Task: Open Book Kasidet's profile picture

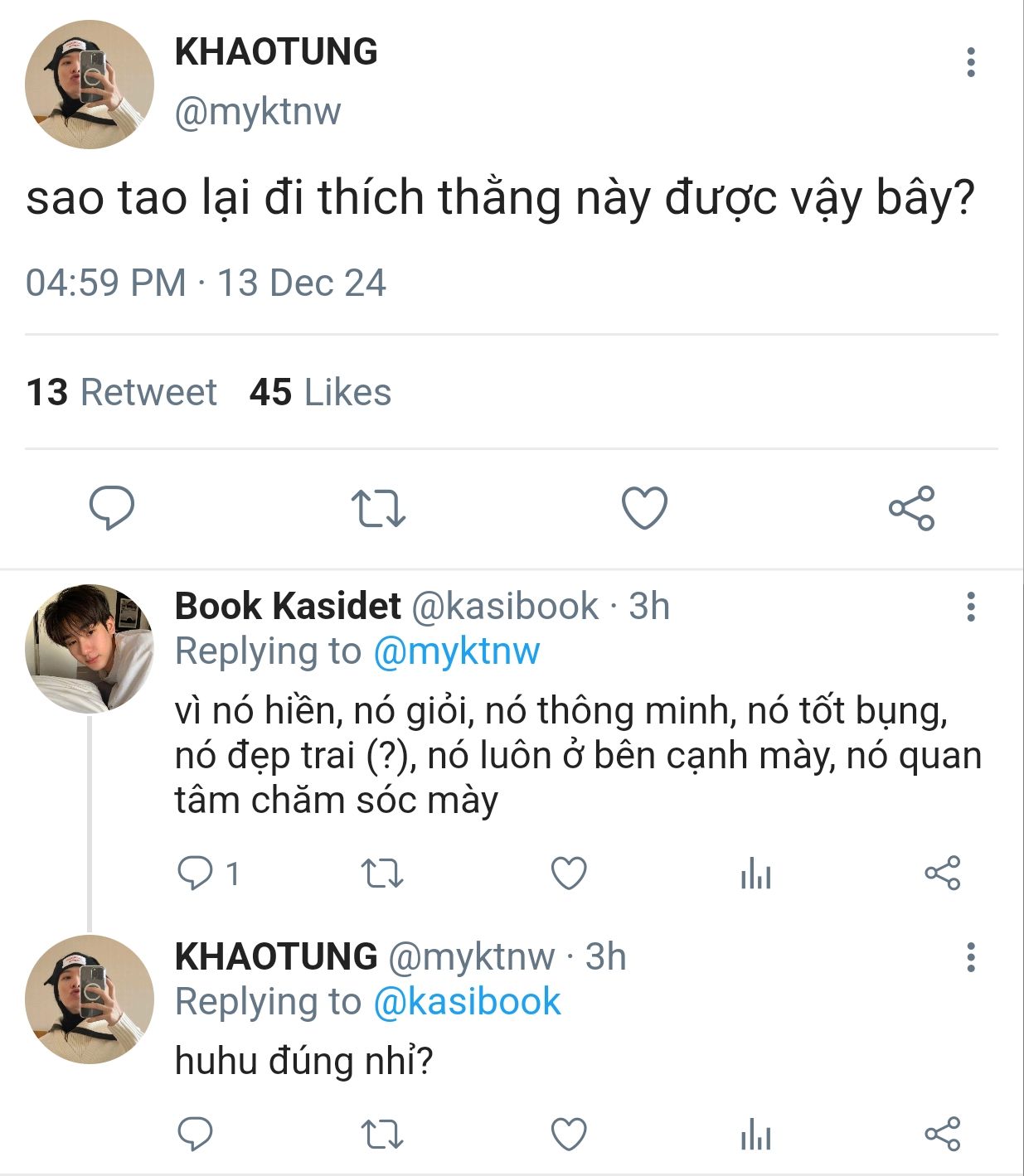Action: point(90,648)
